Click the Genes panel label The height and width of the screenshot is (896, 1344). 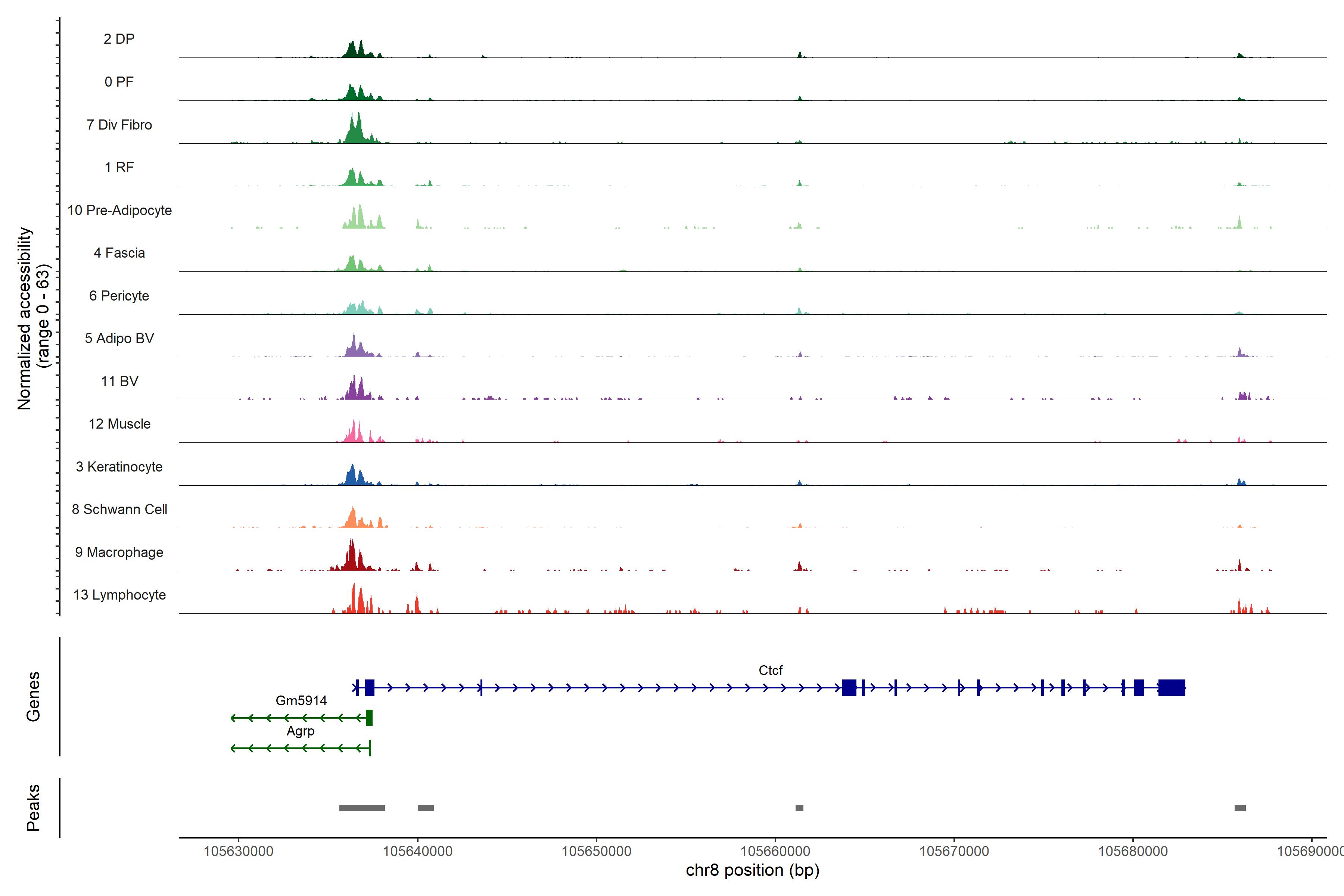33,696
